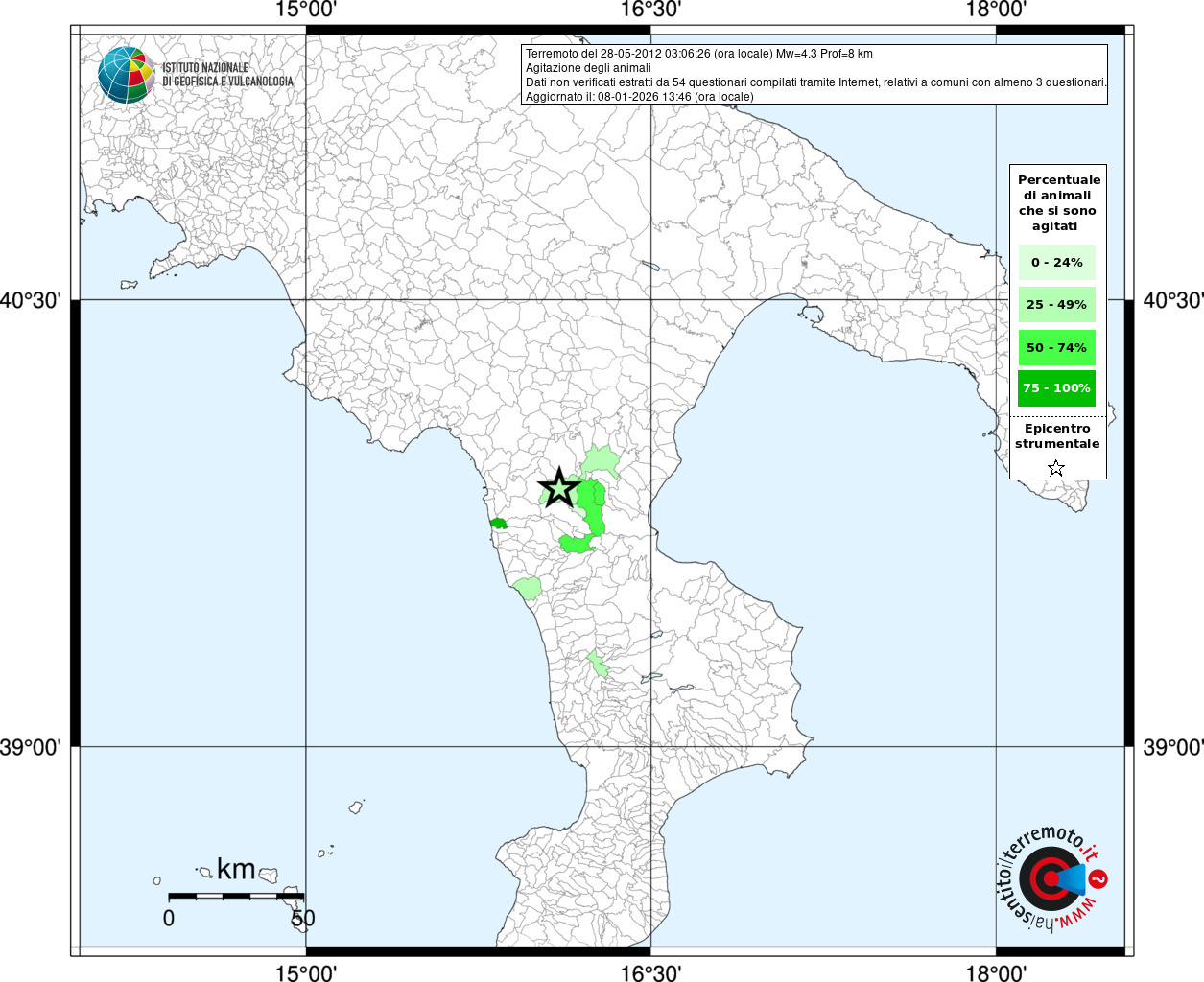Image resolution: width=1204 pixels, height=982 pixels.
Task: Click the star icon in legend
Action: point(1056,468)
